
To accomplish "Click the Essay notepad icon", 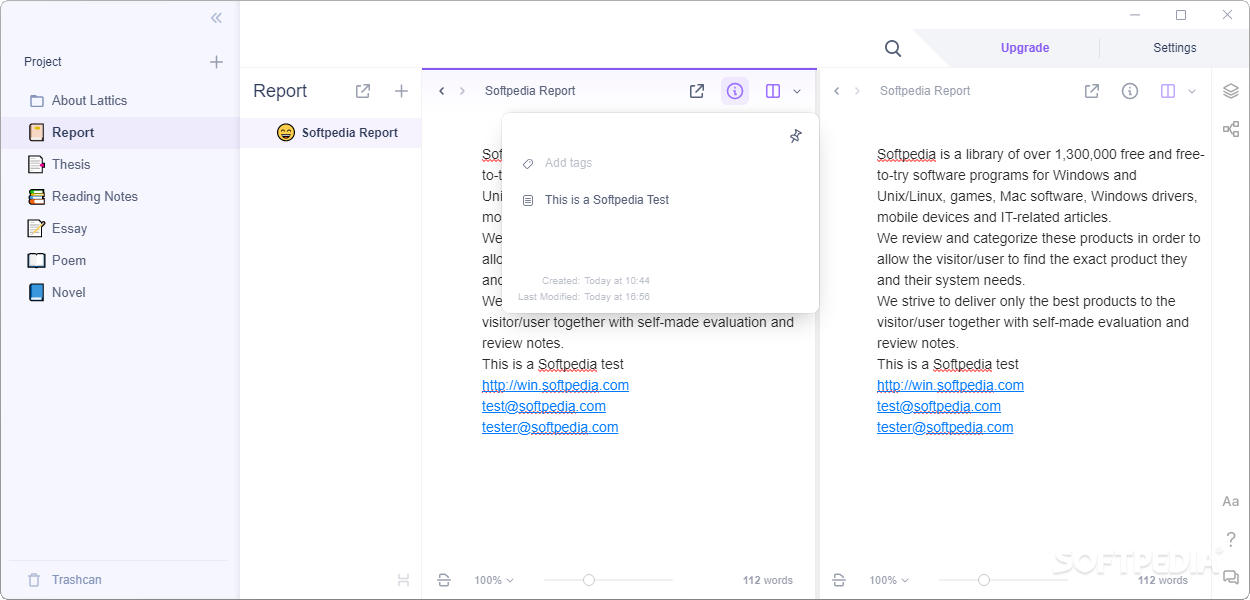I will click(x=36, y=228).
